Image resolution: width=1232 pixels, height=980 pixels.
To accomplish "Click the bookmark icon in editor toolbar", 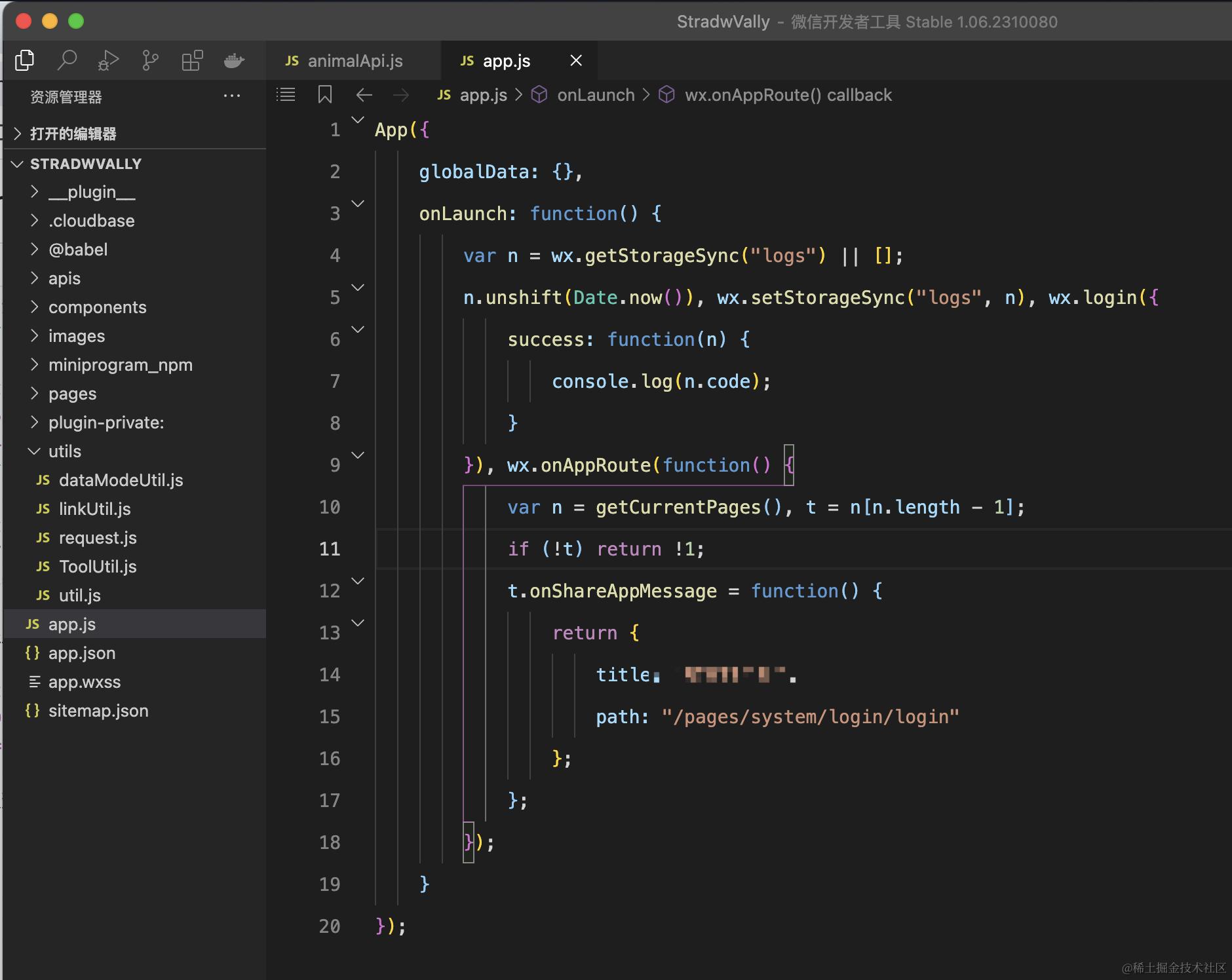I will [324, 95].
